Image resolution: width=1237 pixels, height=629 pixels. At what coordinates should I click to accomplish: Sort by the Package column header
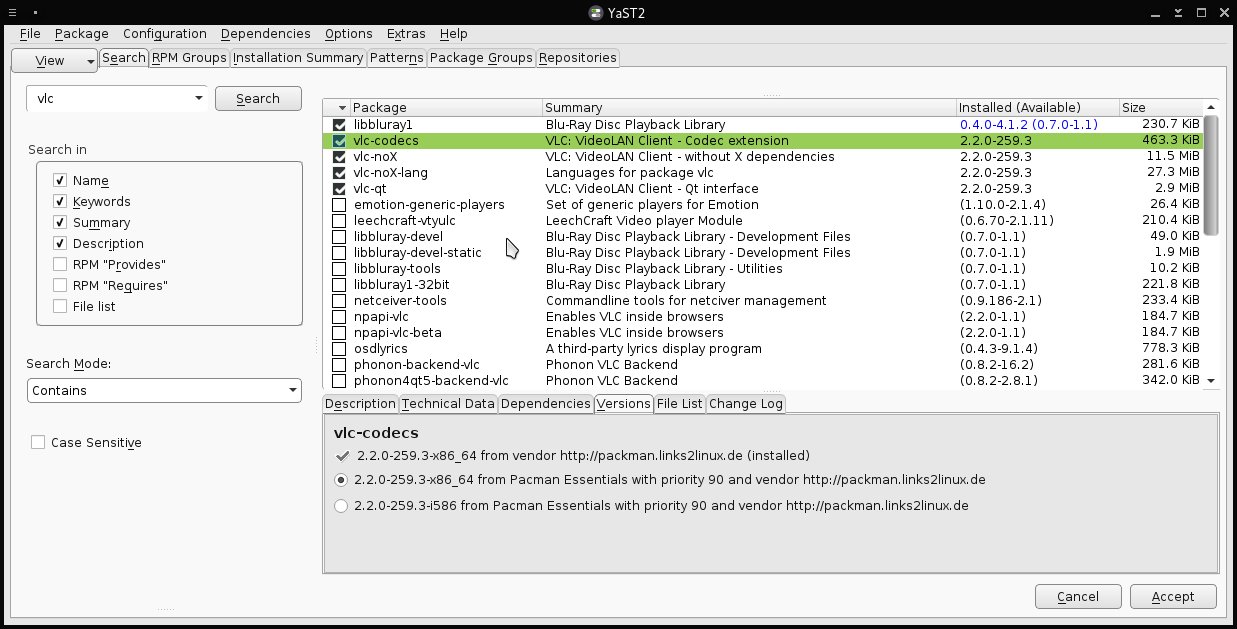point(446,108)
